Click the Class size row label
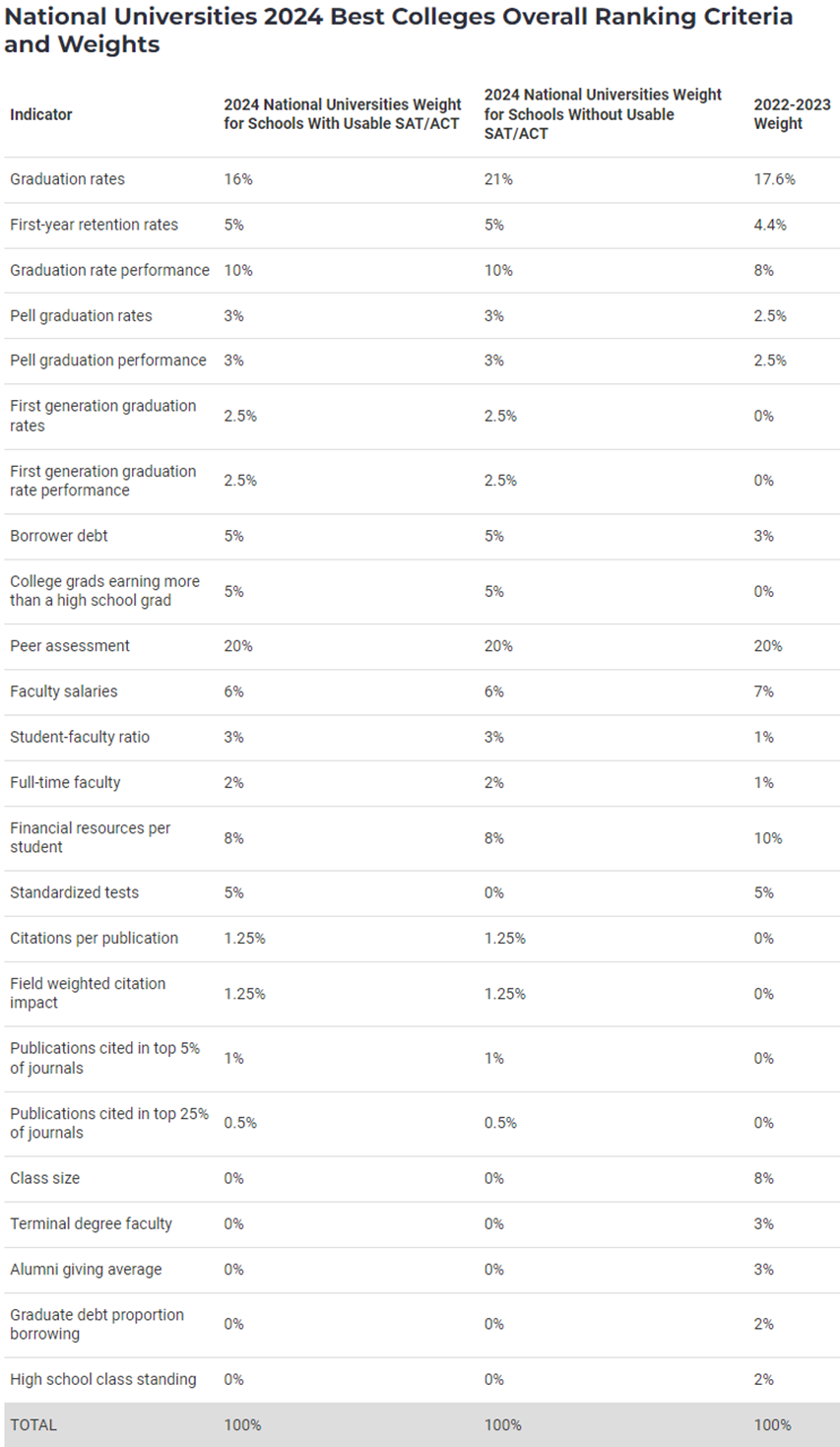This screenshot has height=1447, width=840. click(44, 1178)
